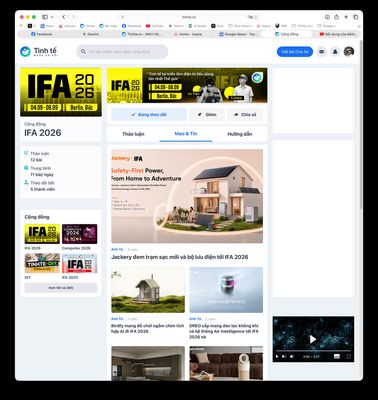Click the Viết Bài Chia Sẻ button
This screenshot has height=400, width=378.
295,52
